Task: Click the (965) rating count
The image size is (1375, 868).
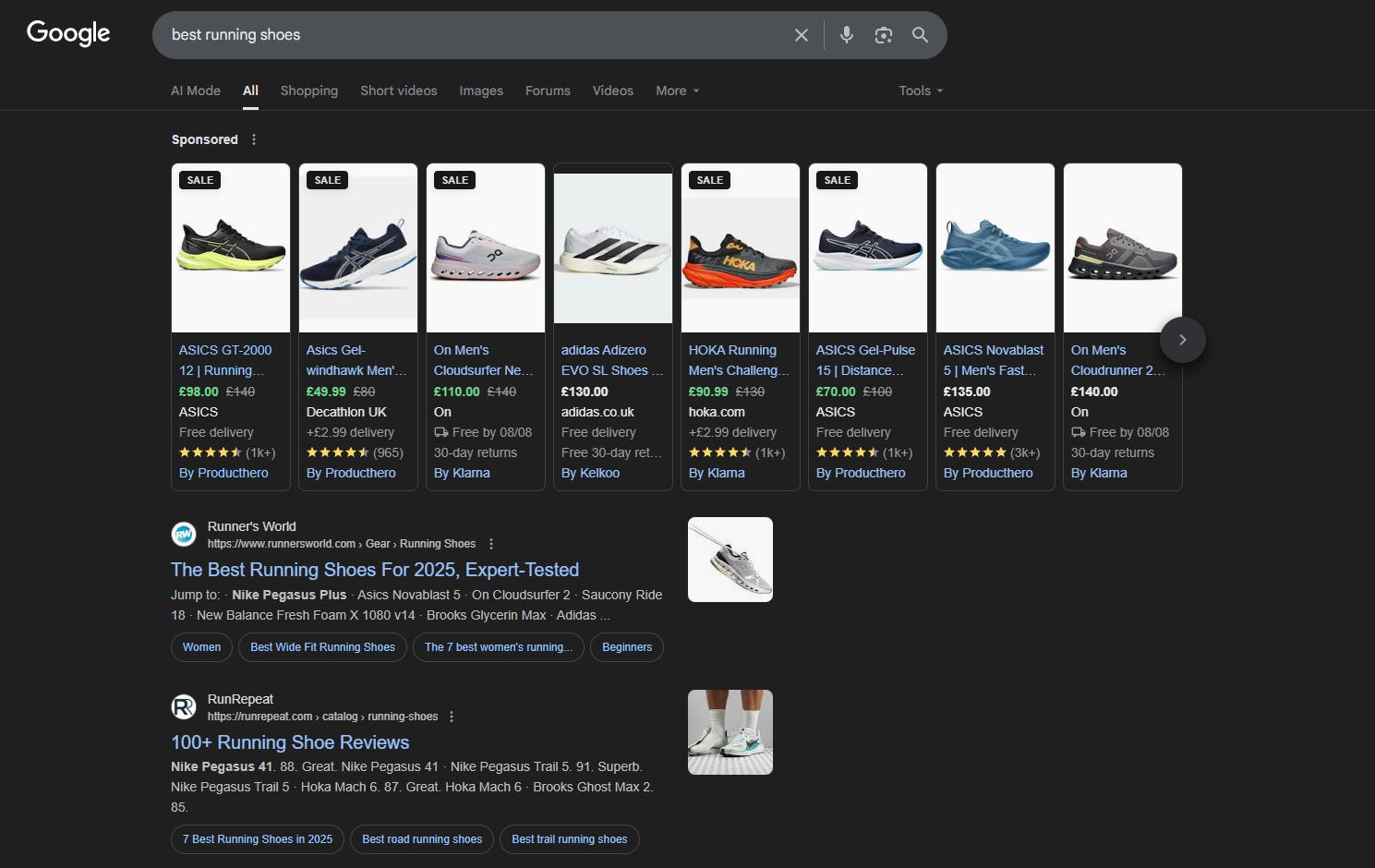Action: [388, 452]
